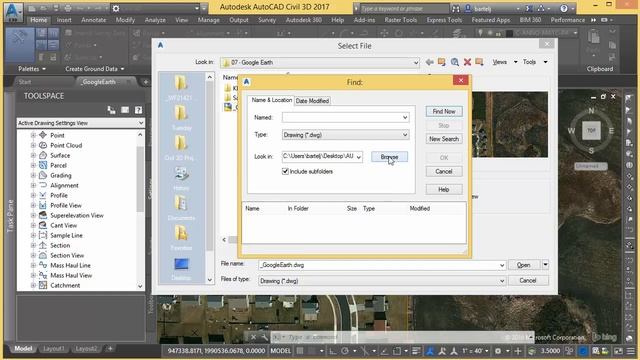Image resolution: width=640 pixels, height=360 pixels.
Task: Switch to Start drawing tab
Action: (x=25, y=82)
